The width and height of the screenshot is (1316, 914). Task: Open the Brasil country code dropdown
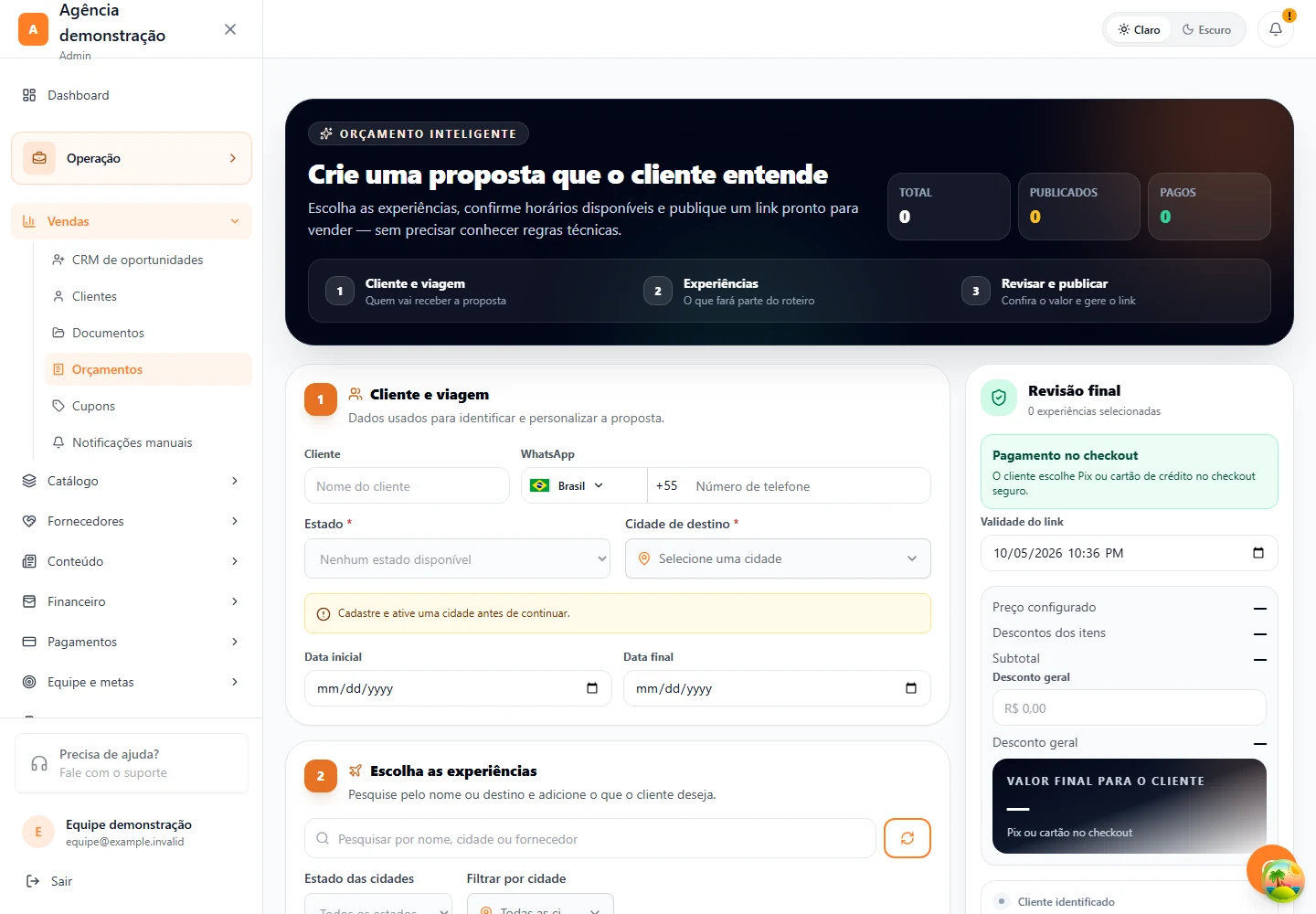tap(584, 485)
